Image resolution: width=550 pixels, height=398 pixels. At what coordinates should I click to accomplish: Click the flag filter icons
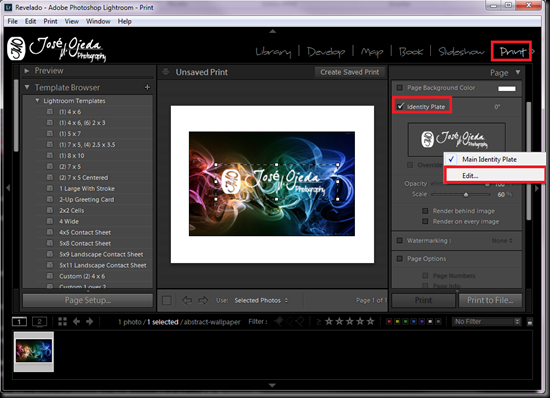click(289, 321)
